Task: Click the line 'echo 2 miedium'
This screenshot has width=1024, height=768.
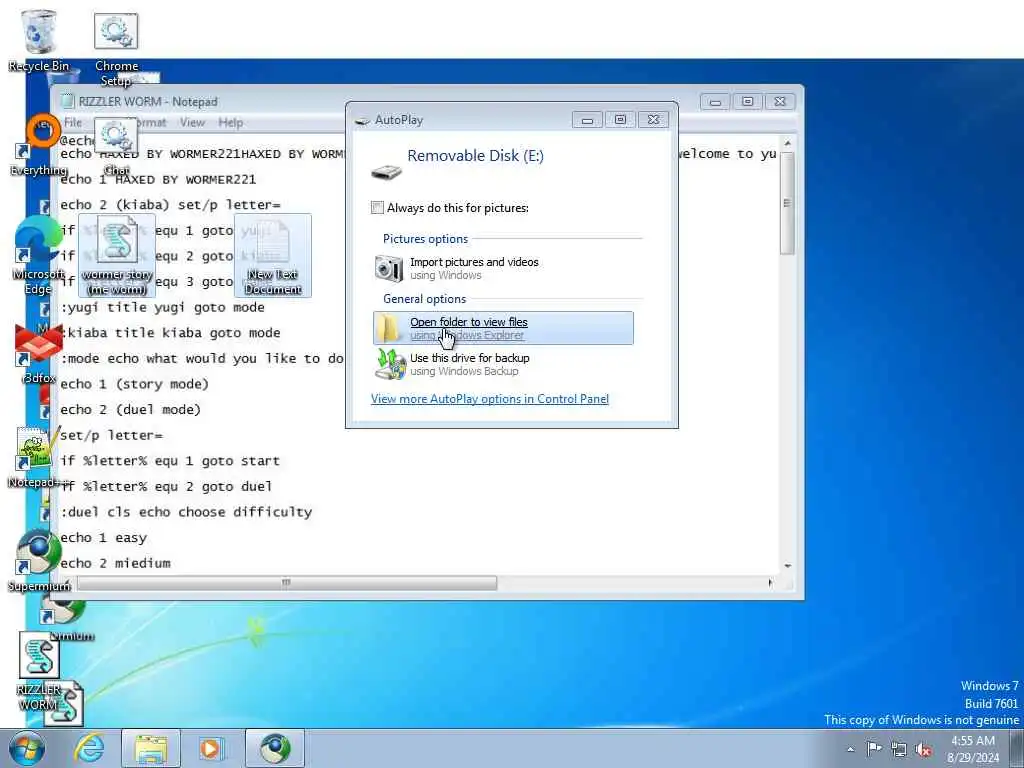Action: [116, 563]
